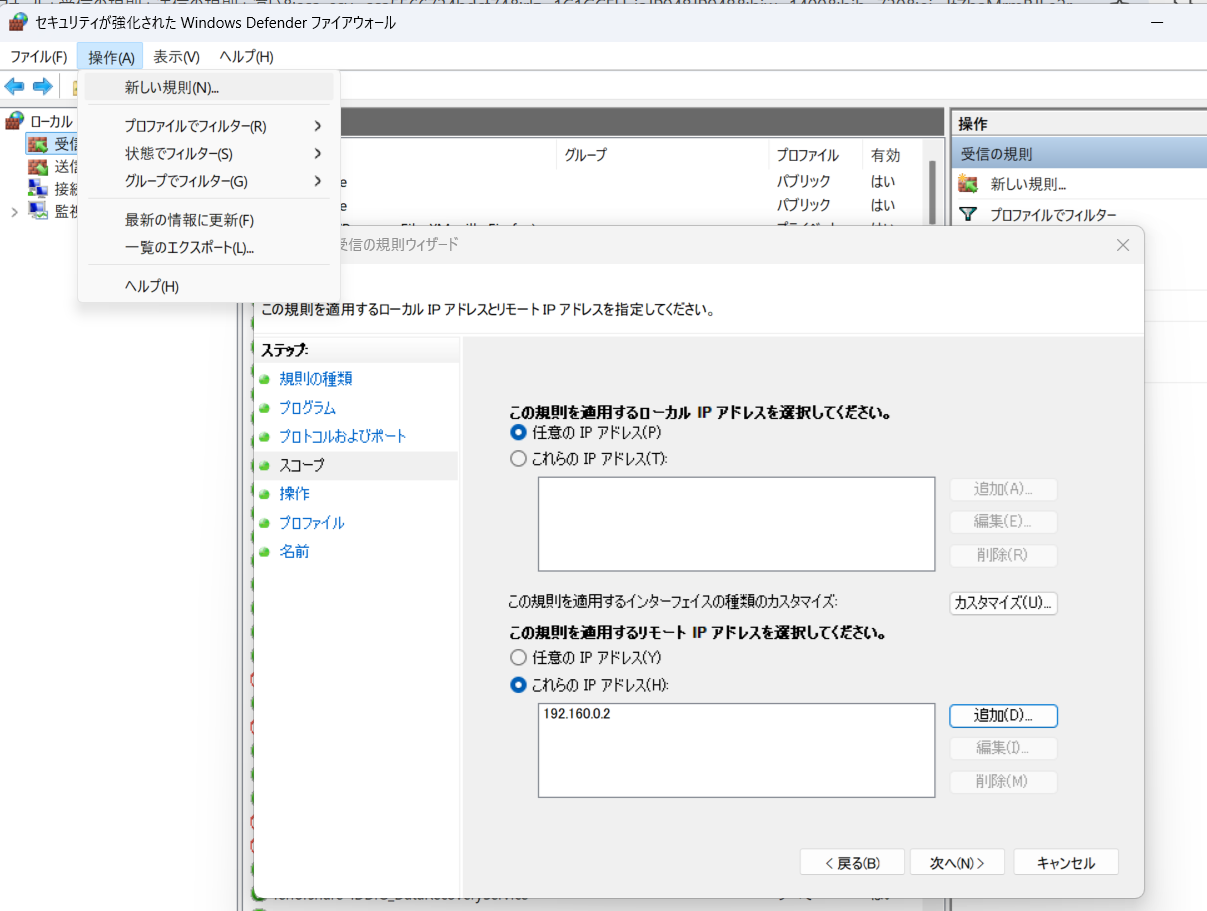Screen dimensions: 1207x911
Task: Select the 送信 rules icon in the tree
Action: tap(38, 166)
